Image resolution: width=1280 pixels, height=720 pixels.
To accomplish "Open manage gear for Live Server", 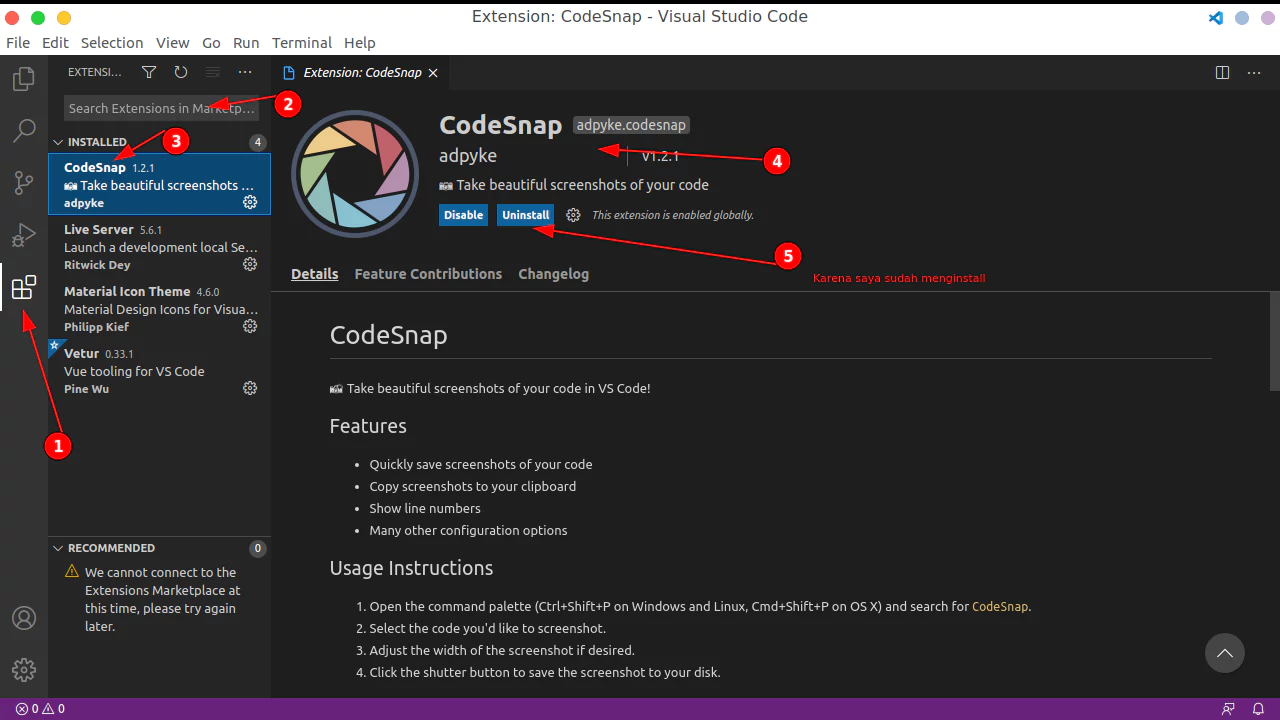I will coord(250,264).
